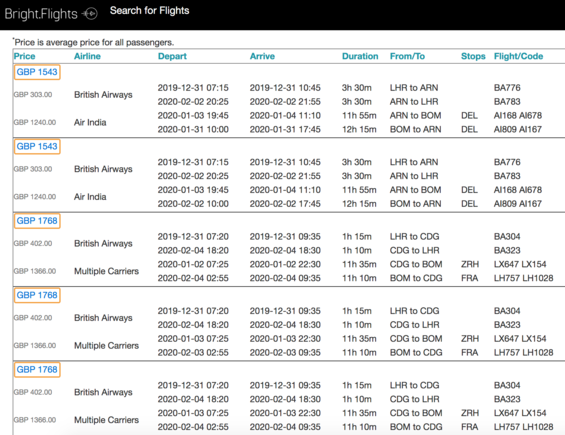
Task: Click Multiple Carriers in the last result
Action: pyautogui.click(x=106, y=420)
